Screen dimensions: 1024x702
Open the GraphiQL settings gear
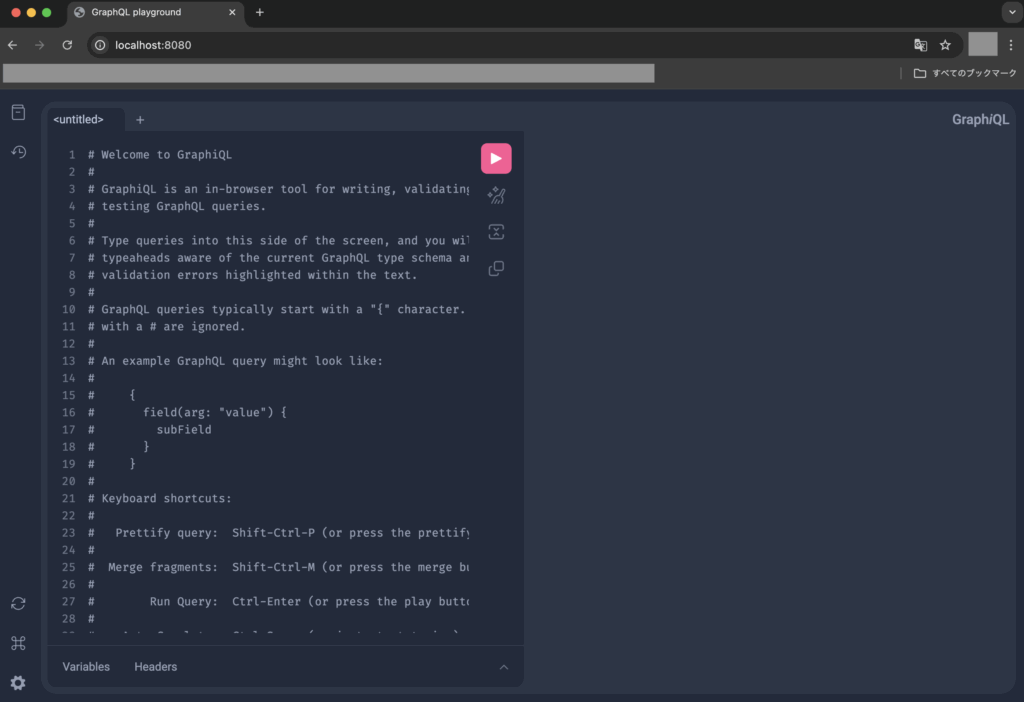coord(18,683)
